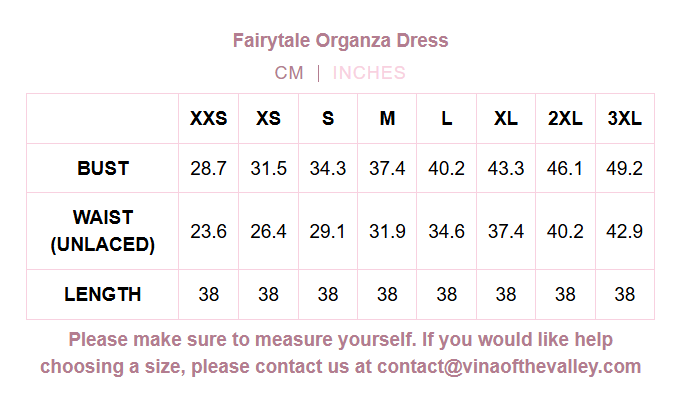Click the M size column header
Screen dimensions: 679x414
[x=387, y=119]
